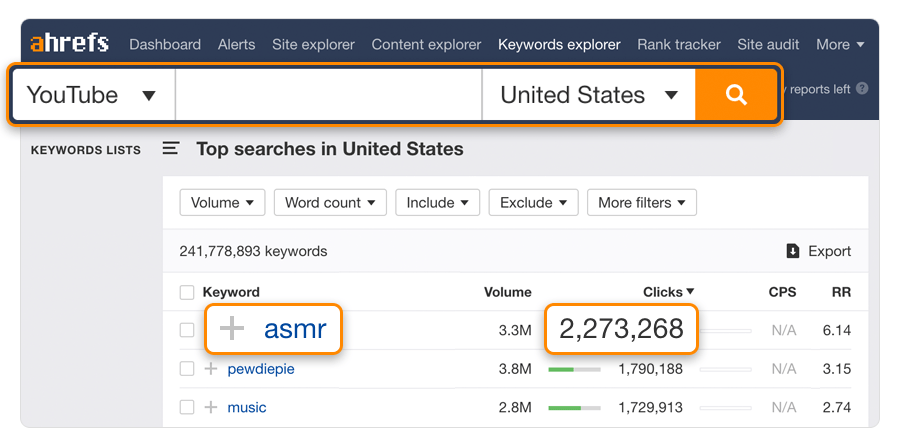Select the 2,273,268 clicks value
The height and width of the screenshot is (448, 900).
click(x=621, y=329)
